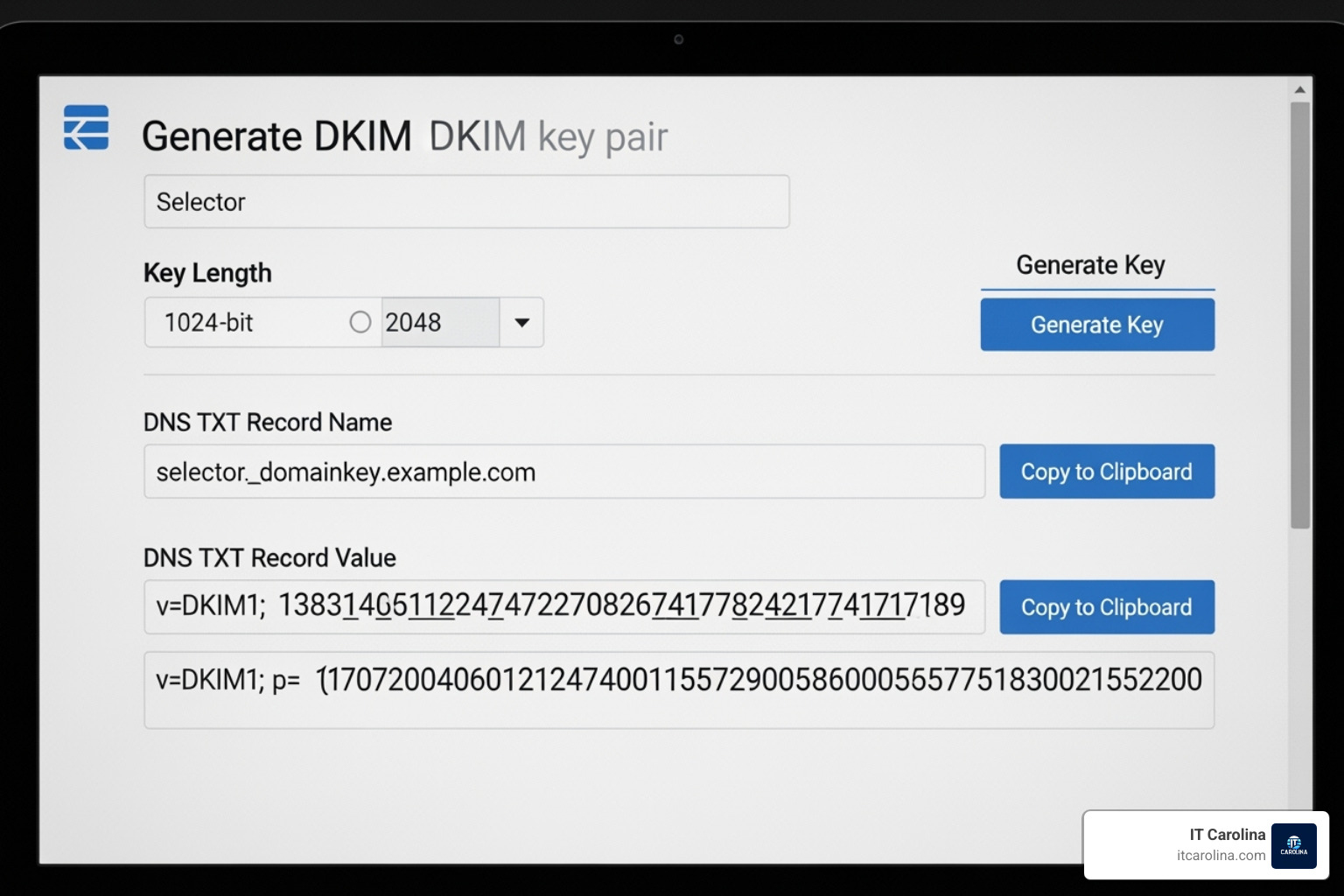Focus the Selector input field
Screen dimensions: 1344x896
[466, 202]
